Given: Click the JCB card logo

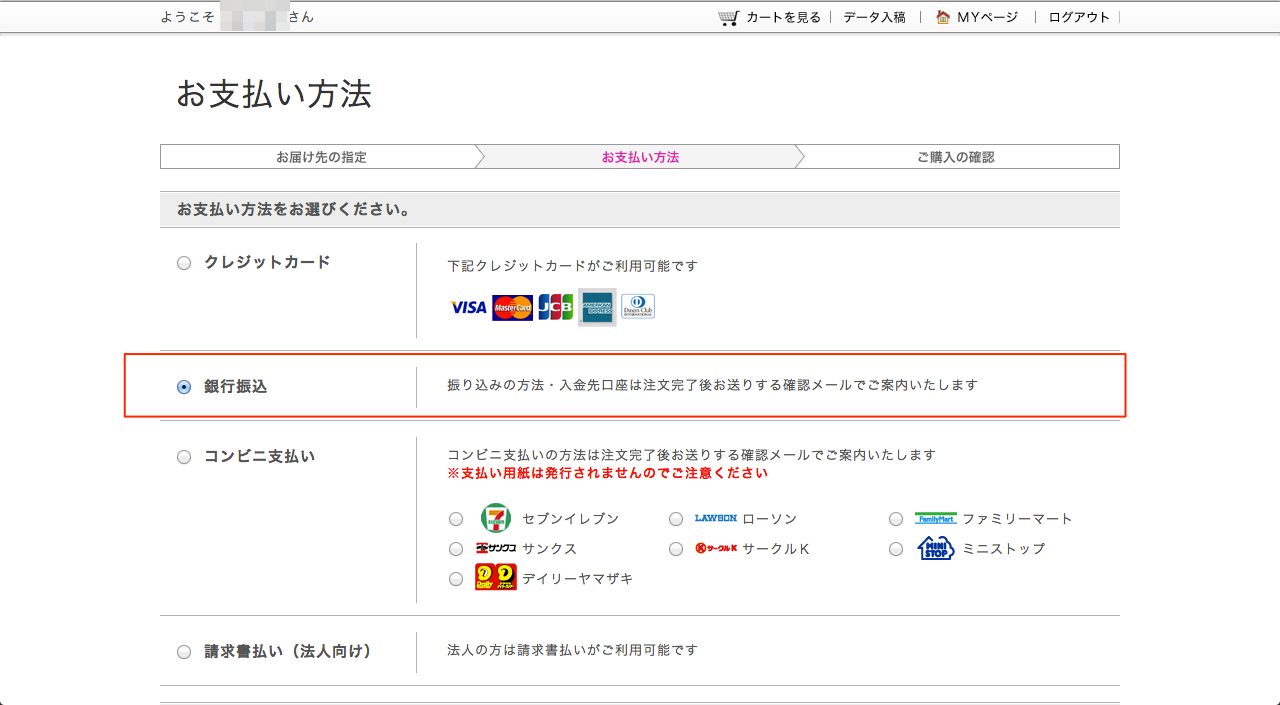Looking at the screenshot, I should click(555, 307).
